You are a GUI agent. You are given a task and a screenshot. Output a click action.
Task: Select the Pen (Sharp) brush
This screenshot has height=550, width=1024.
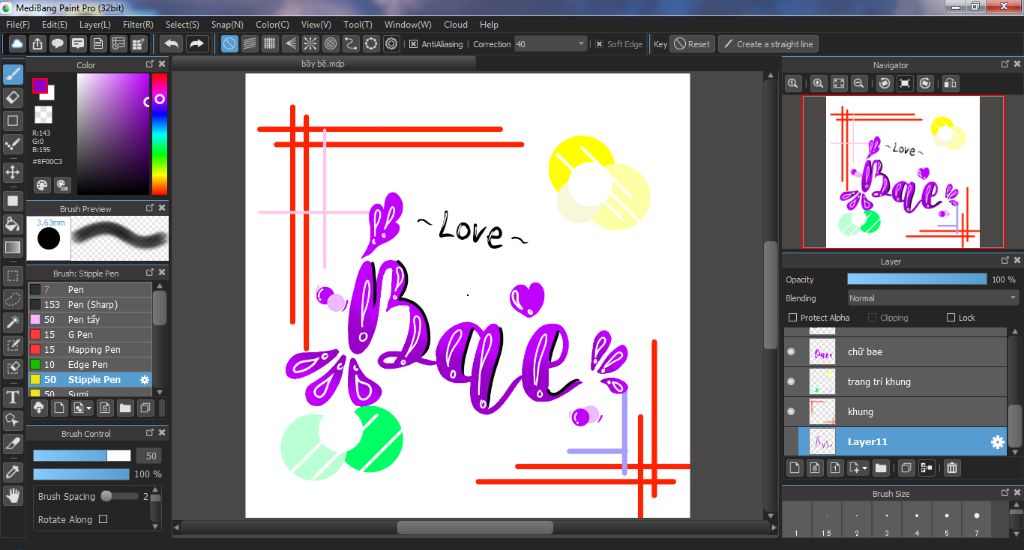pyautogui.click(x=90, y=304)
